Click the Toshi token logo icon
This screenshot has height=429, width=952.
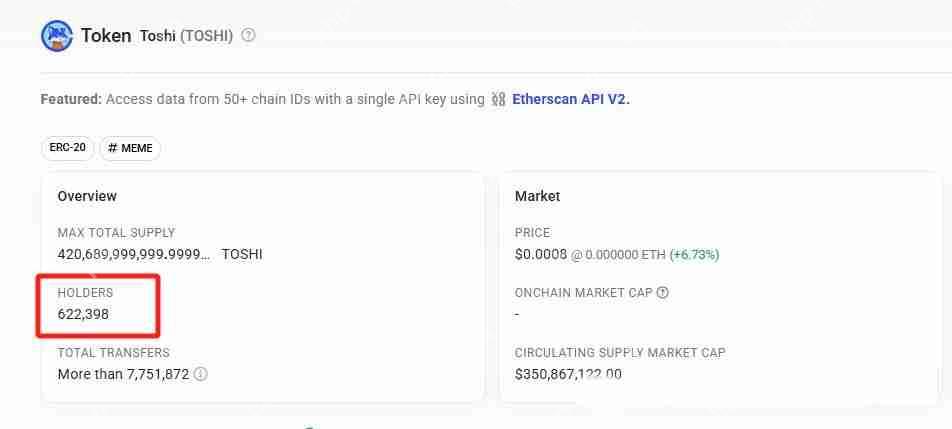pyautogui.click(x=57, y=36)
